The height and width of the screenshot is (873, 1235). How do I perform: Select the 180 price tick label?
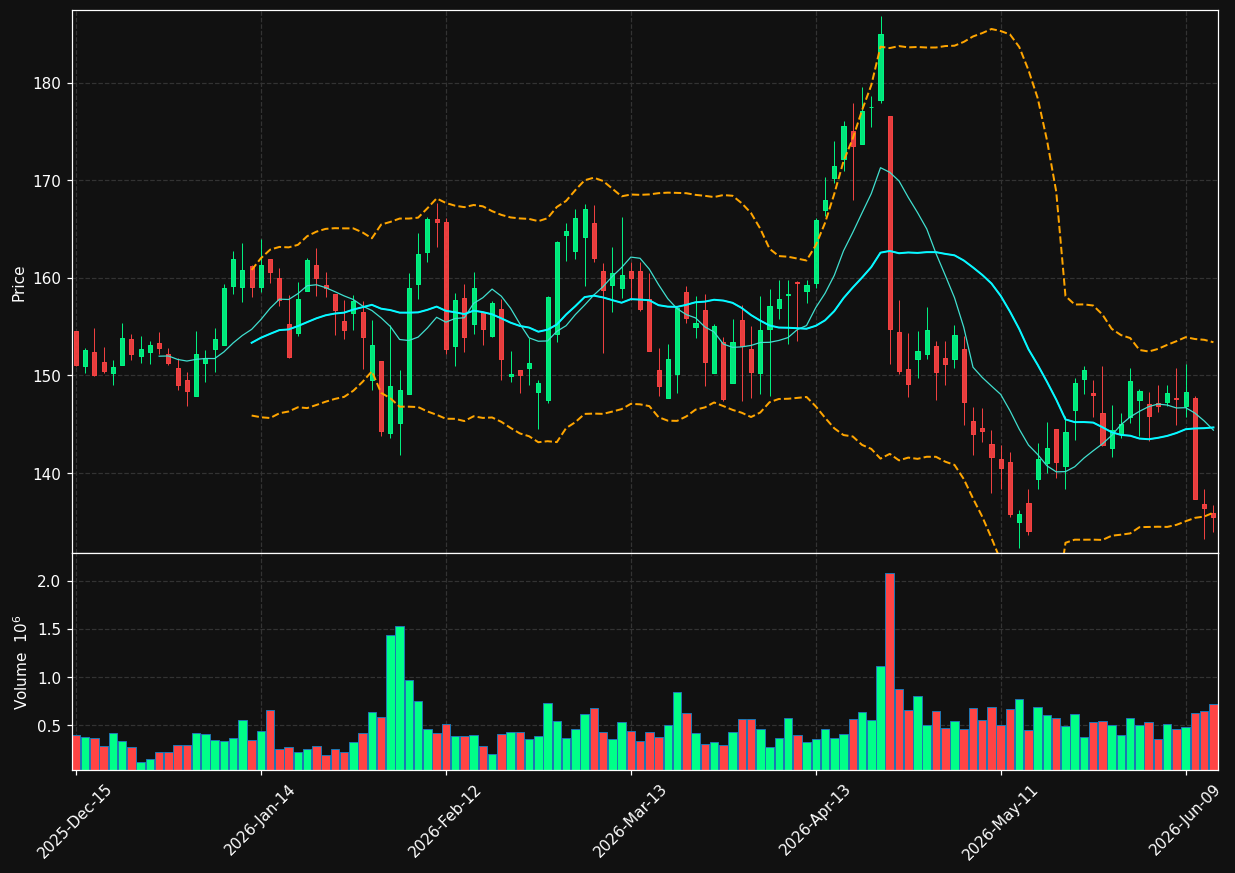pos(49,84)
